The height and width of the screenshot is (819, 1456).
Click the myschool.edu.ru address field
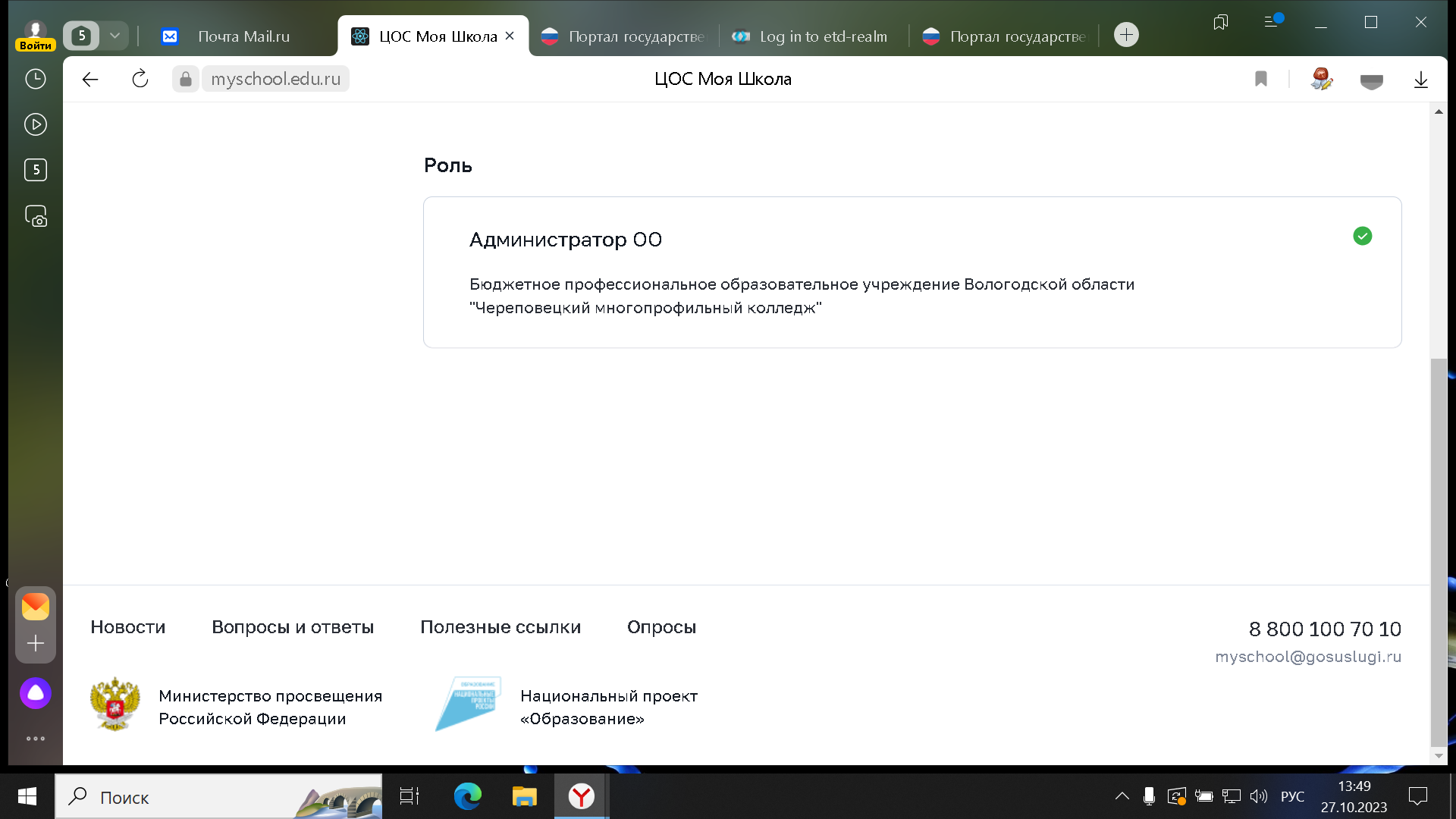click(275, 79)
